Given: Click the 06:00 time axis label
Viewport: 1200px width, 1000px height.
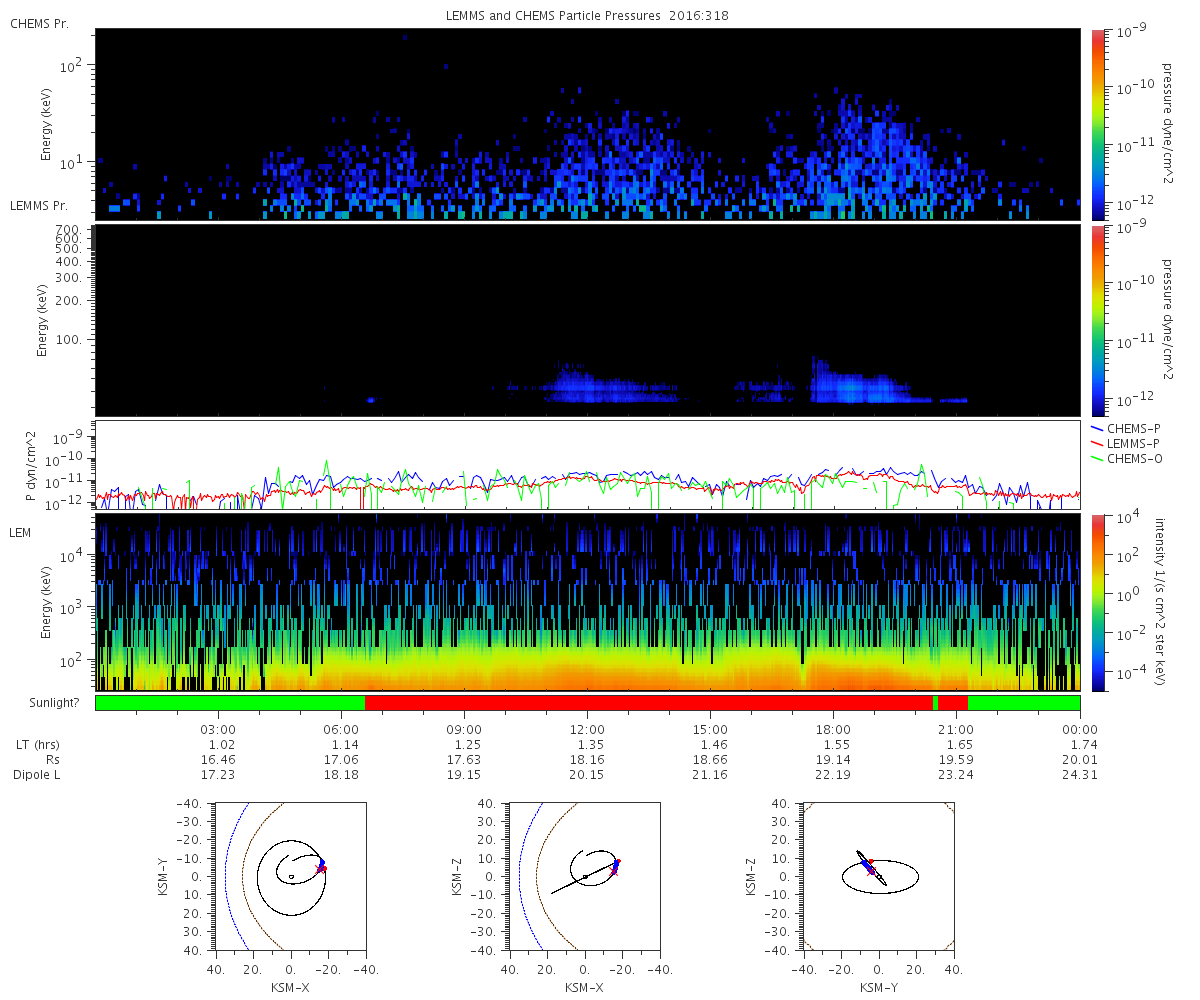Looking at the screenshot, I should [x=341, y=729].
